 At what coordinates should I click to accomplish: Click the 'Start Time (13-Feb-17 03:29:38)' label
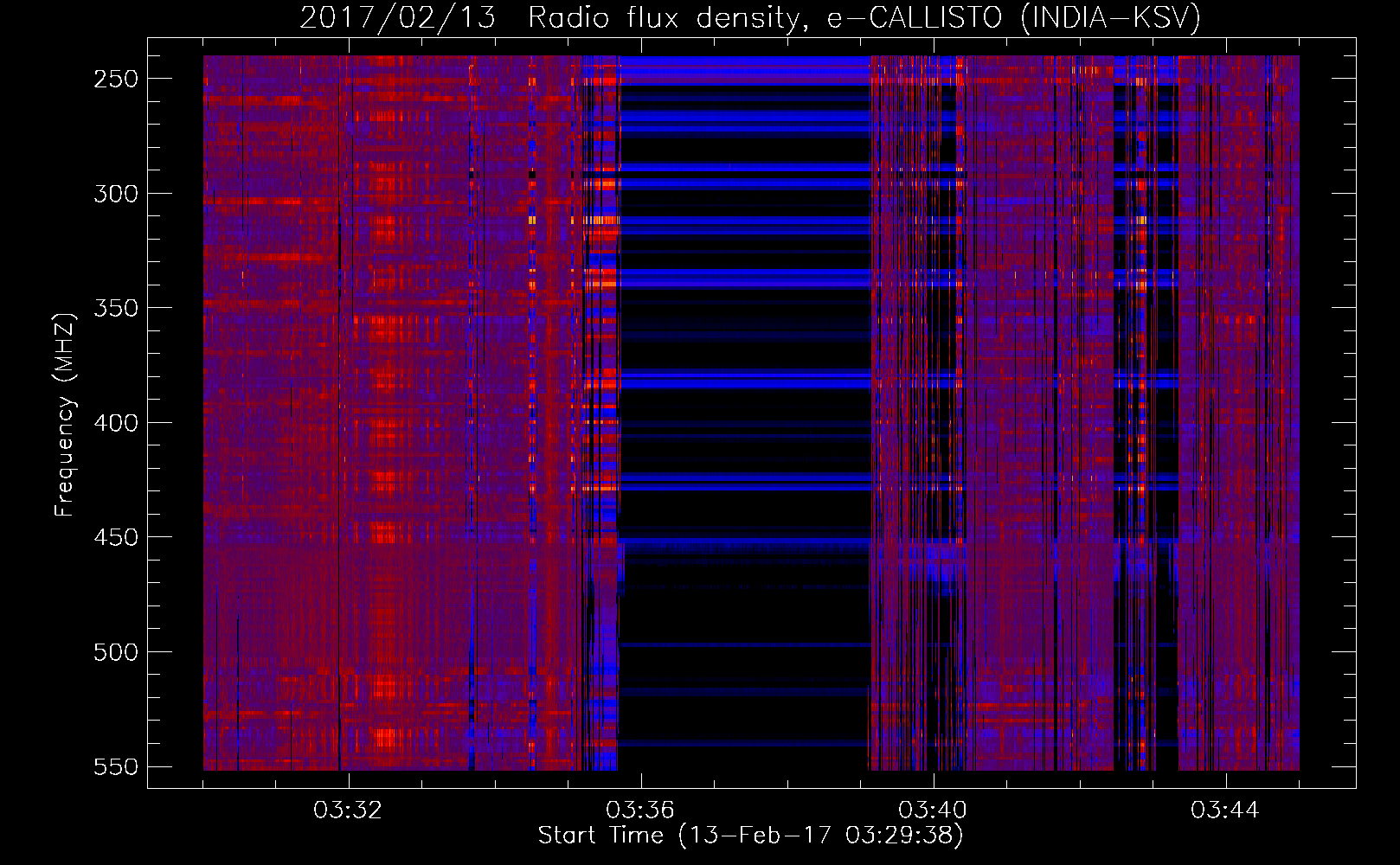coord(751,836)
